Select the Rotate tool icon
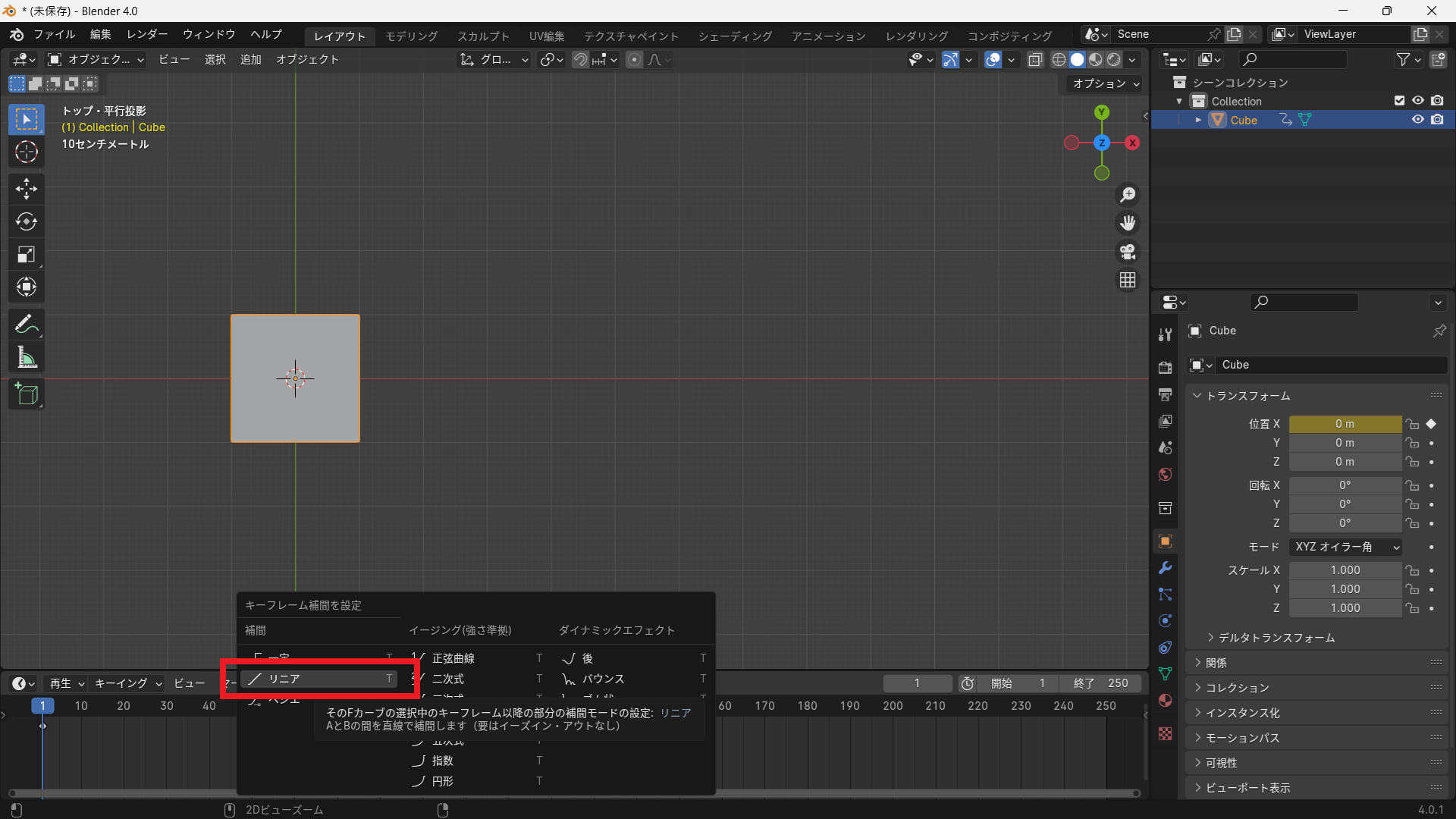Screen dimensions: 1456x819 click(x=27, y=221)
